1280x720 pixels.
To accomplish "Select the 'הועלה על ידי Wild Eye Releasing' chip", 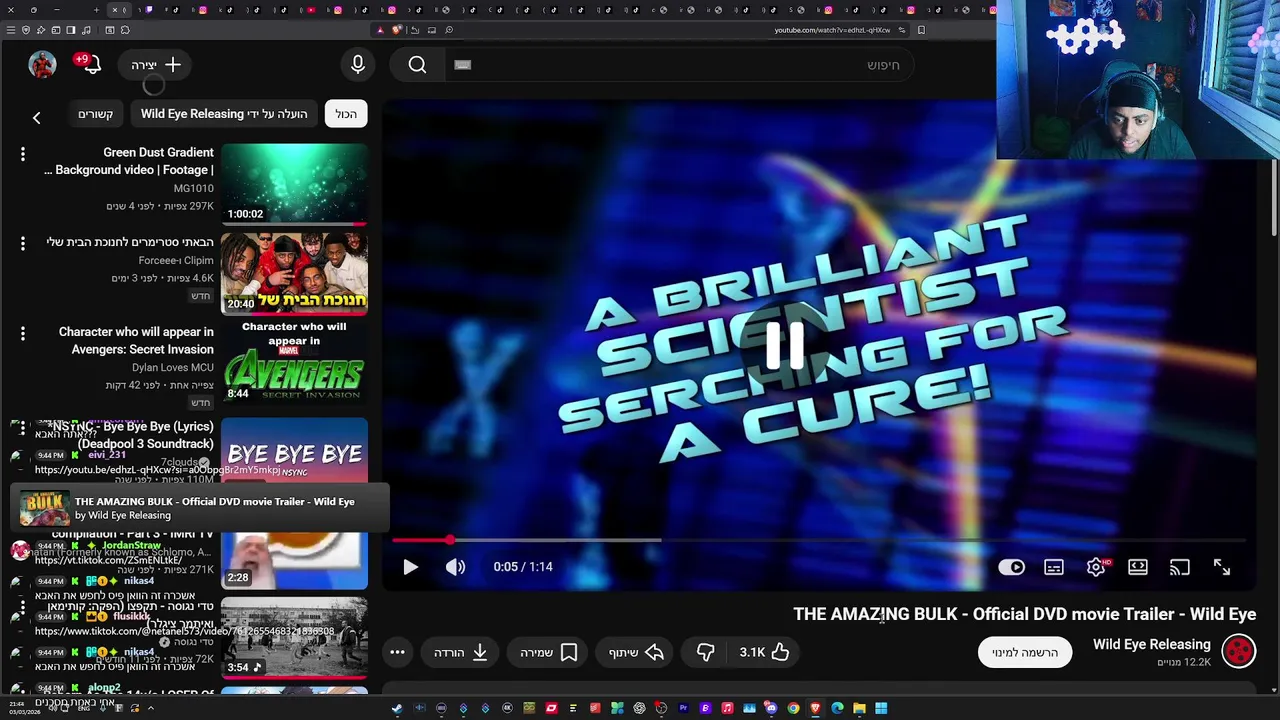I will [x=224, y=114].
